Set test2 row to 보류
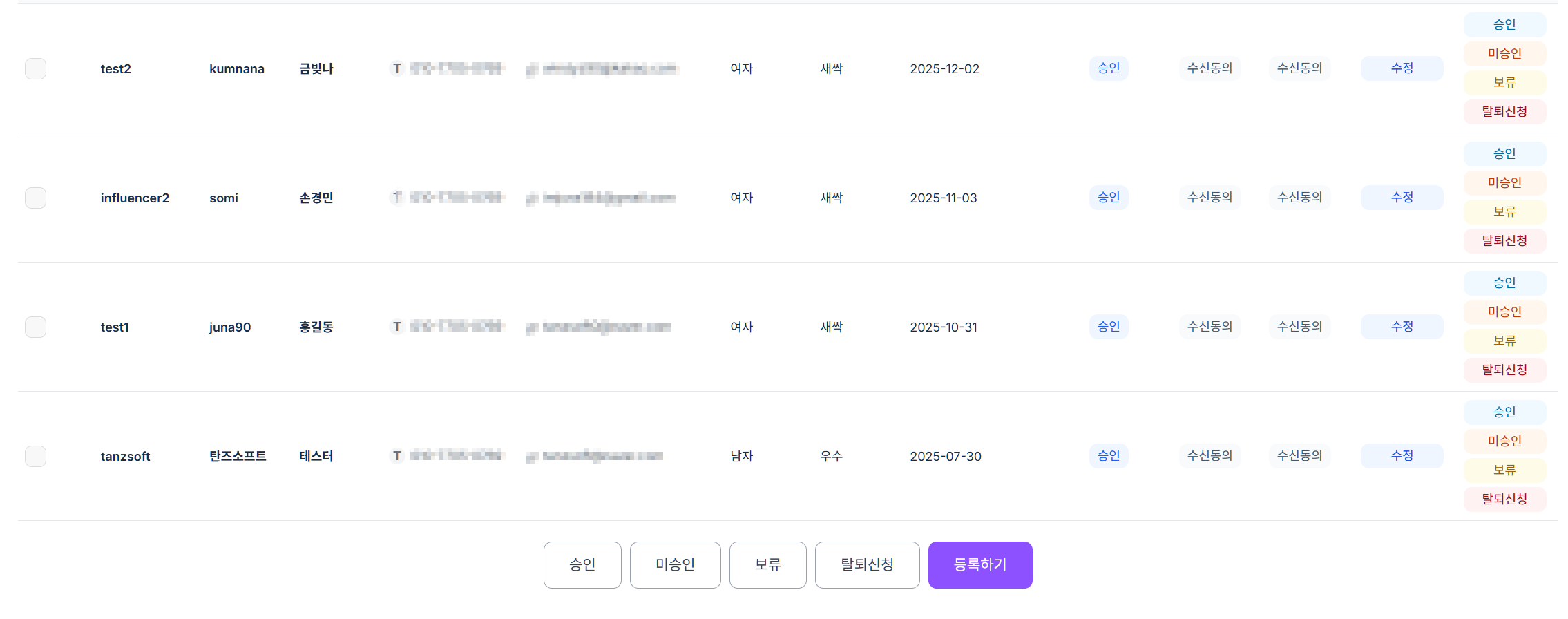Viewport: 1568px width, 619px height. pos(1504,82)
